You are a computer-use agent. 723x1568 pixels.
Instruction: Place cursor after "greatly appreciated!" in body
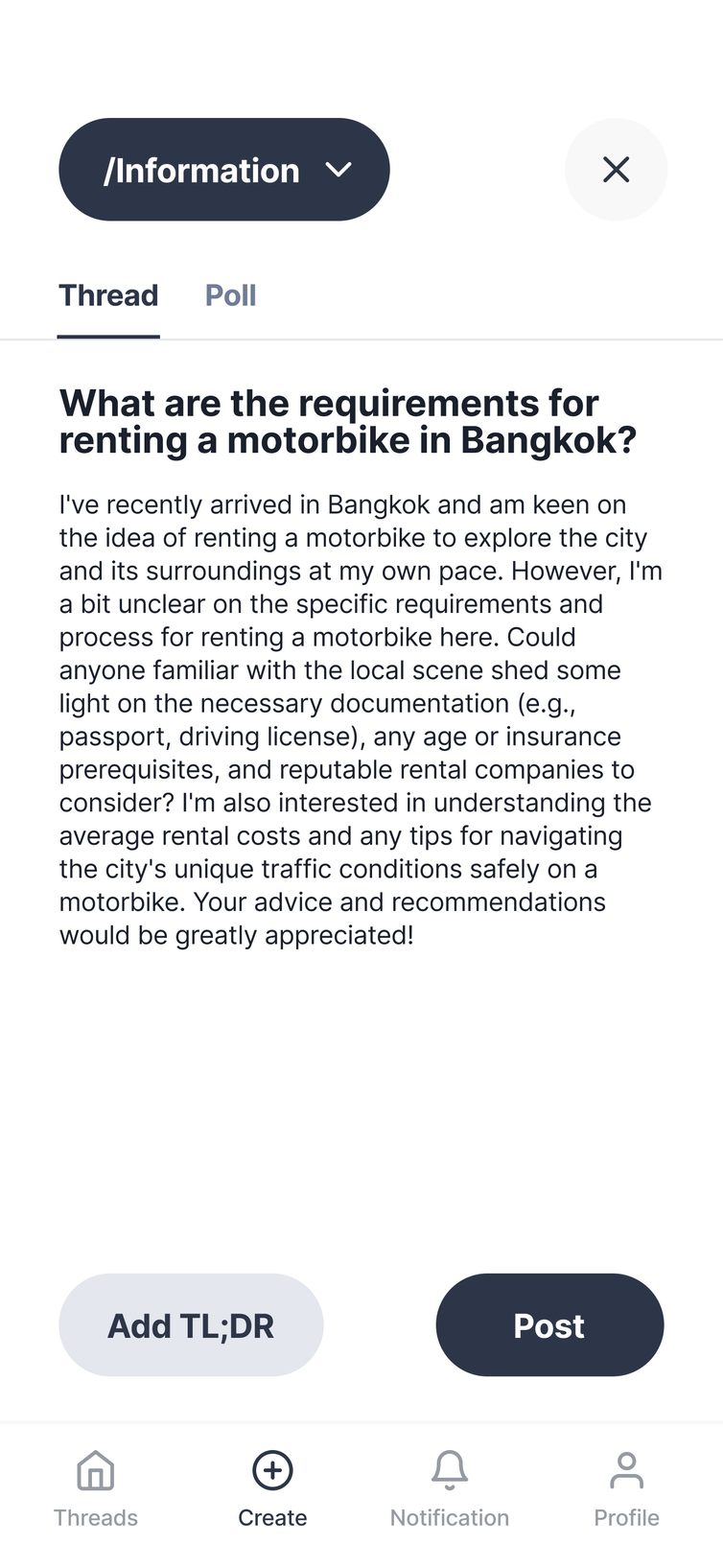point(415,935)
